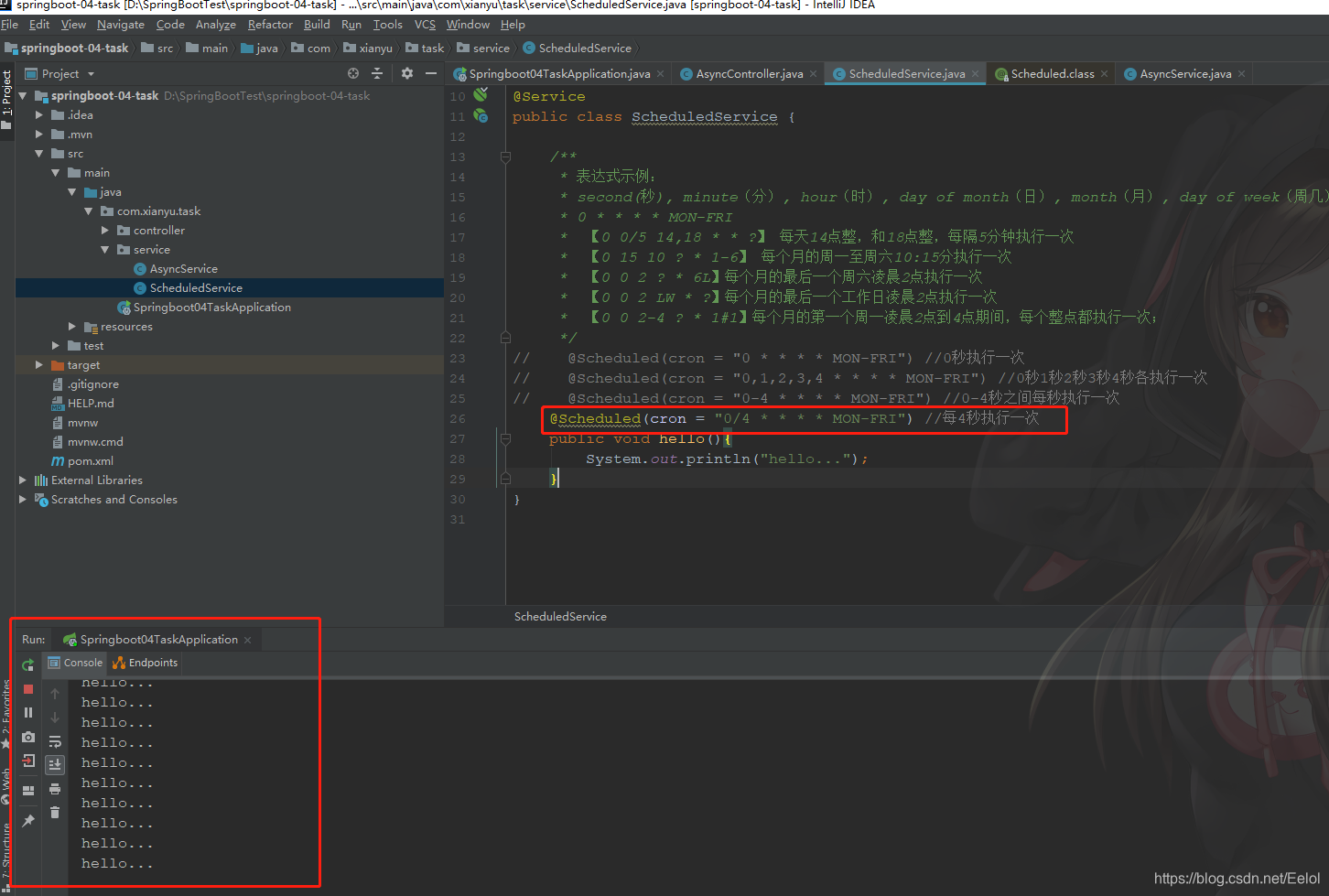Click the Exit icon in the Run toolbar
1329x896 pixels.
click(28, 761)
